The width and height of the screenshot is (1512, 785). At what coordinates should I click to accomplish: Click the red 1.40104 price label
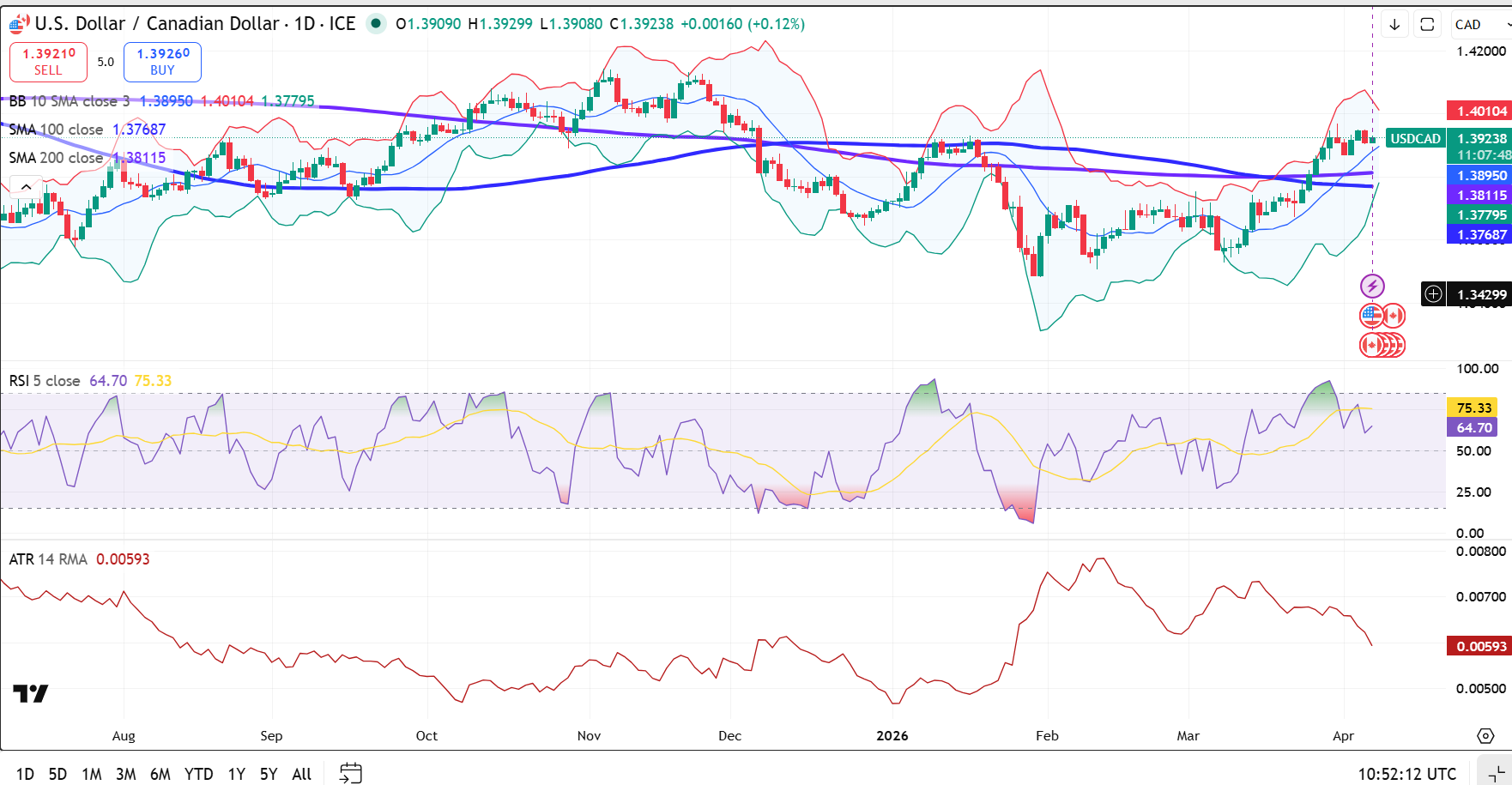pyautogui.click(x=1479, y=111)
